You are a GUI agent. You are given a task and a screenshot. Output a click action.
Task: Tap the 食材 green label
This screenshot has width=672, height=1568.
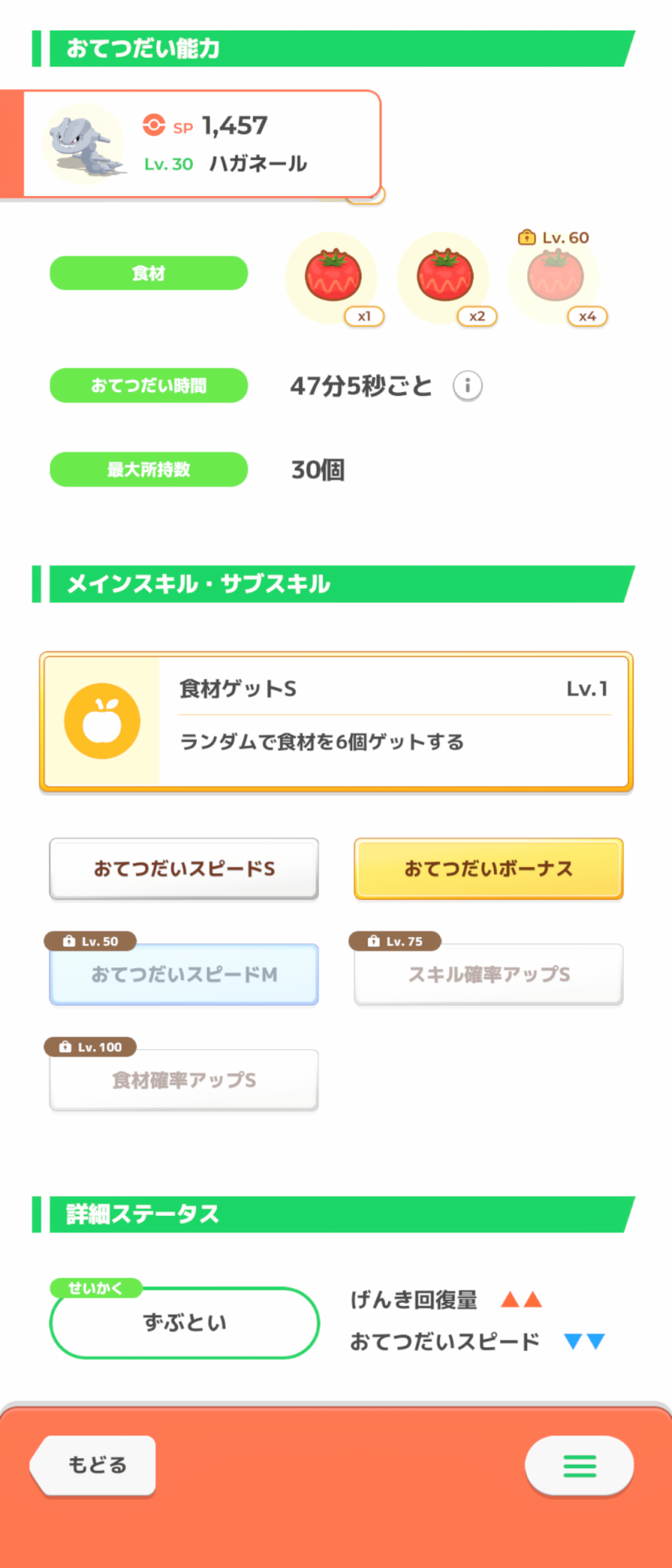tap(148, 273)
